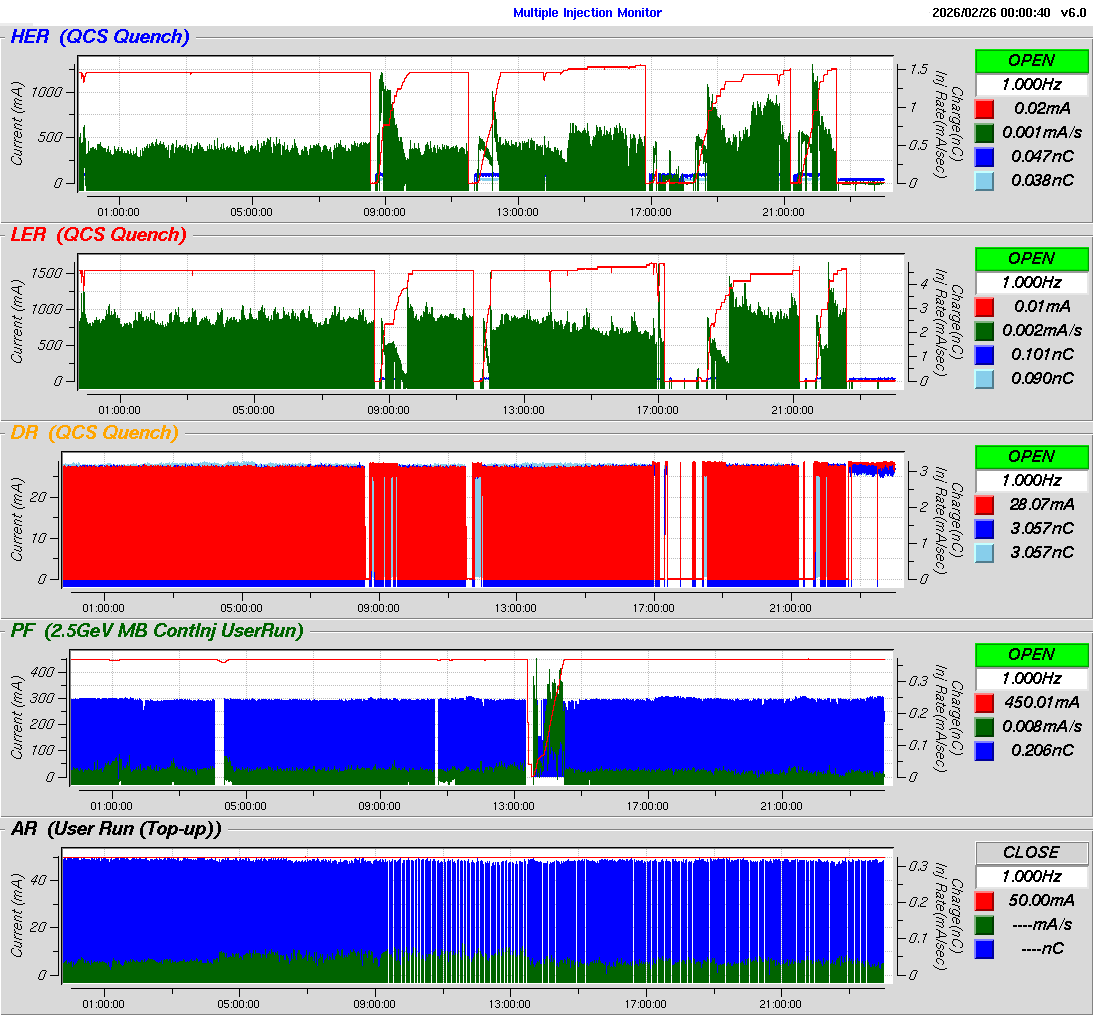This screenshot has width=1093, height=1015.
Task: Click the blue 0.047nC swatch in the HER legend
Action: 985,157
